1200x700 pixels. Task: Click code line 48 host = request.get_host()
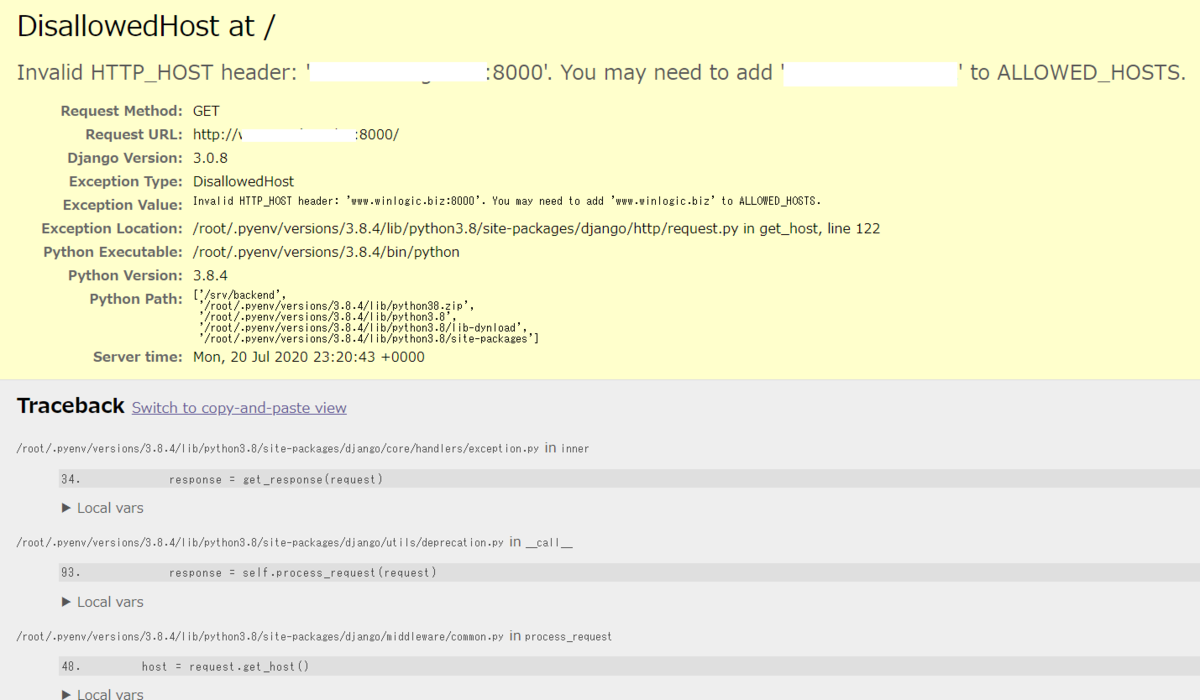629,667
